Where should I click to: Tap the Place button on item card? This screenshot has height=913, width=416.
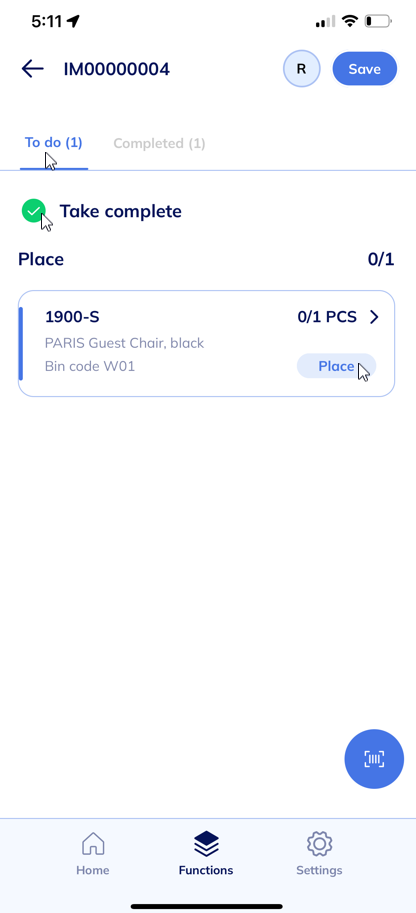click(336, 366)
